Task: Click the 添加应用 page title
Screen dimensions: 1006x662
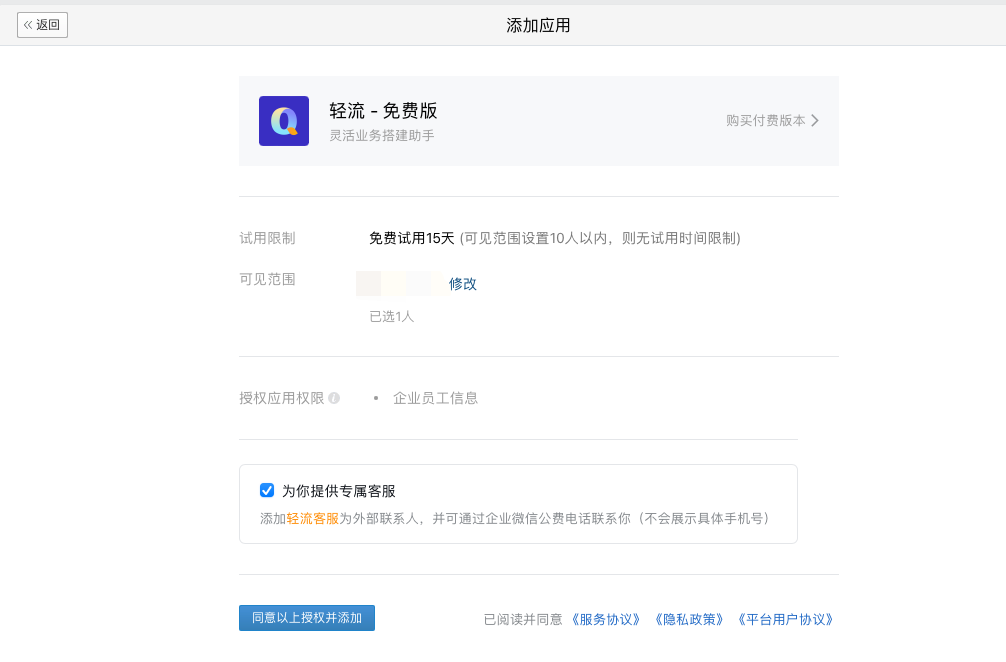Action: click(x=538, y=25)
